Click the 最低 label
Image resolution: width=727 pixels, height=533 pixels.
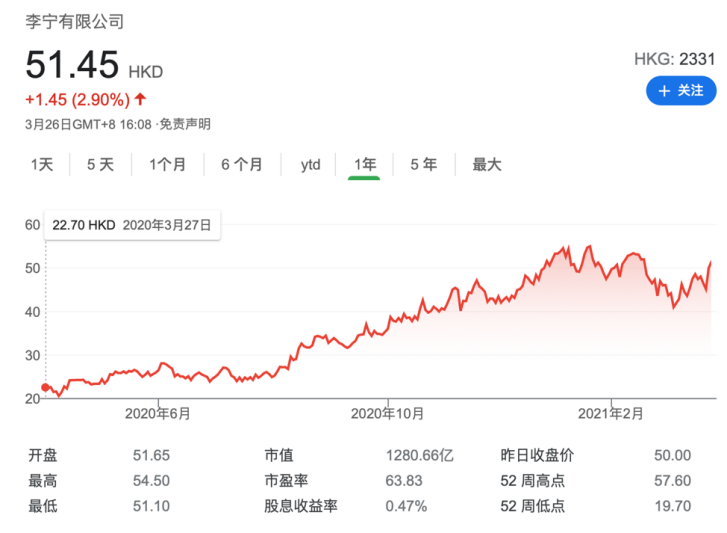pos(43,506)
